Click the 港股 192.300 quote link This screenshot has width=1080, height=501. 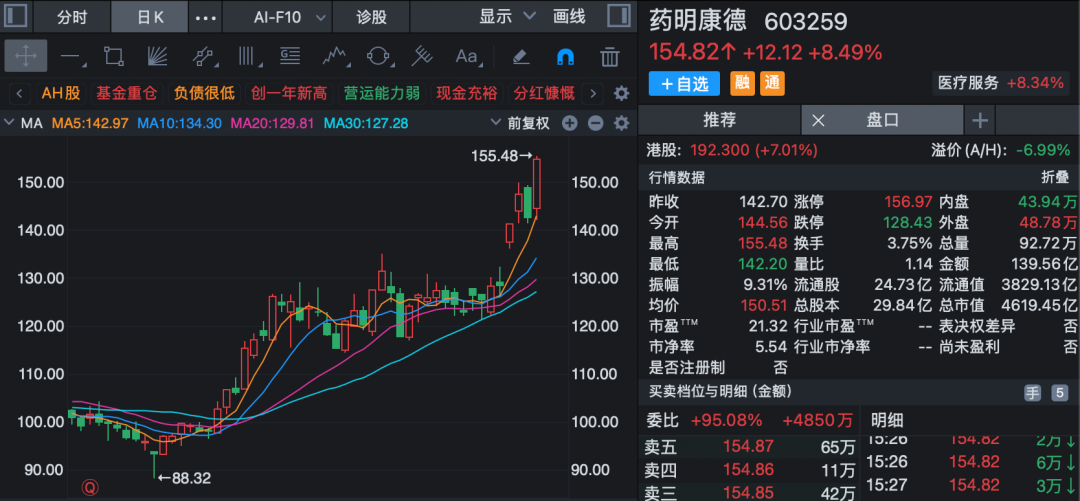point(732,150)
